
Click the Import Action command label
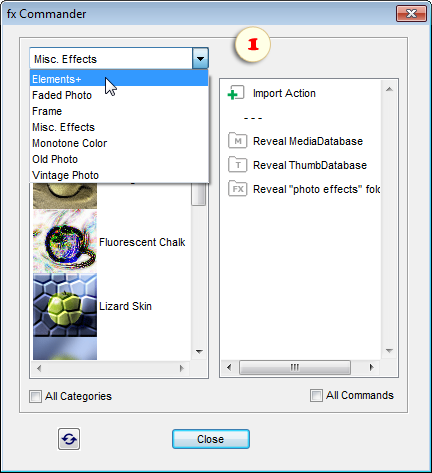(284, 93)
